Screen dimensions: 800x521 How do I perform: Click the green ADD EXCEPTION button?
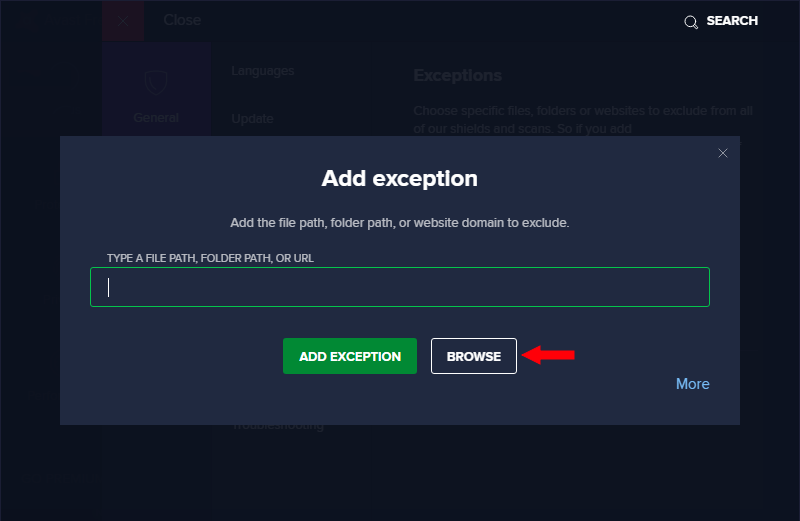click(x=350, y=356)
